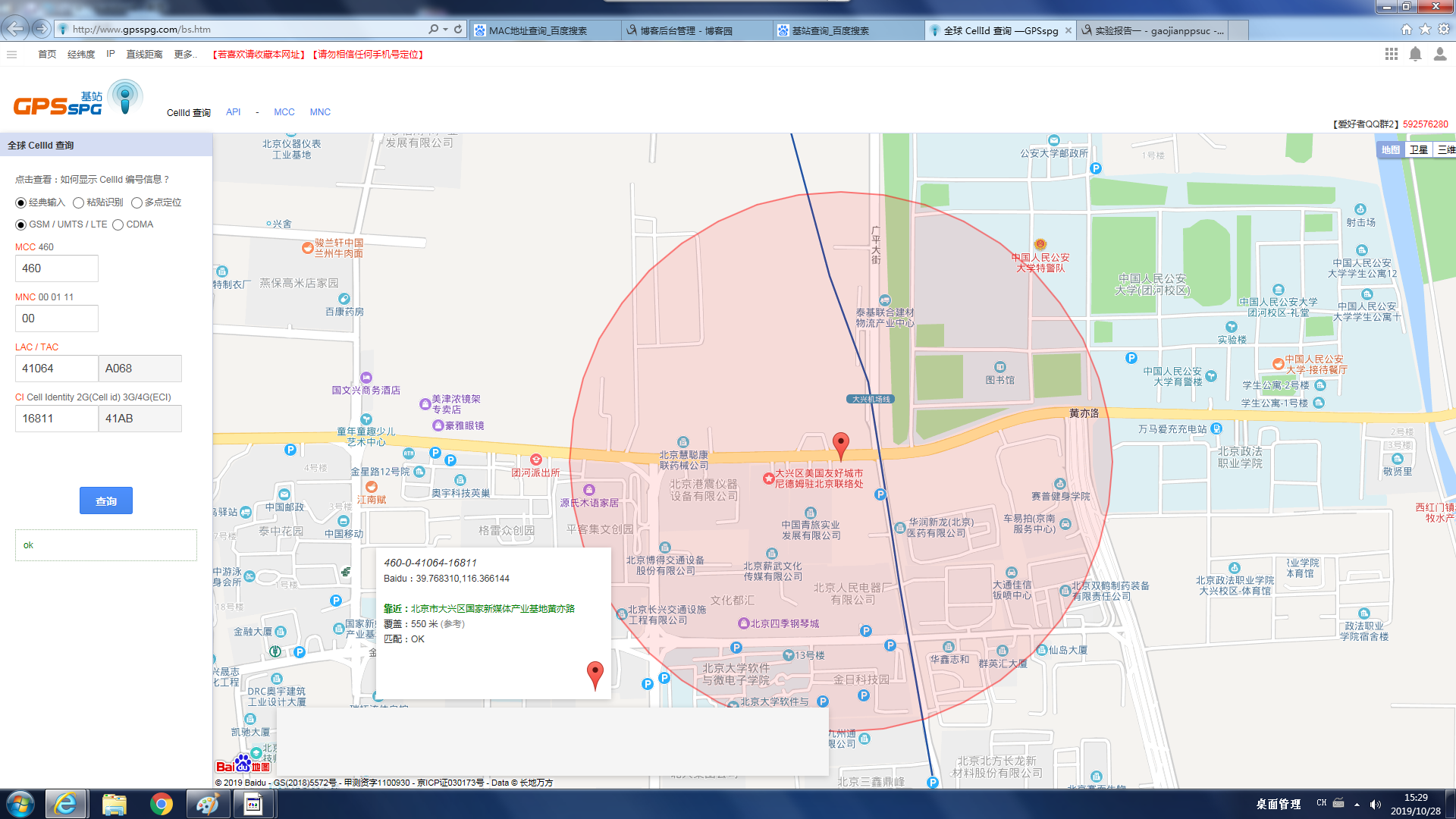This screenshot has height=819, width=1456.
Task: Select the 粘贴识别 radio option
Action: 78,202
